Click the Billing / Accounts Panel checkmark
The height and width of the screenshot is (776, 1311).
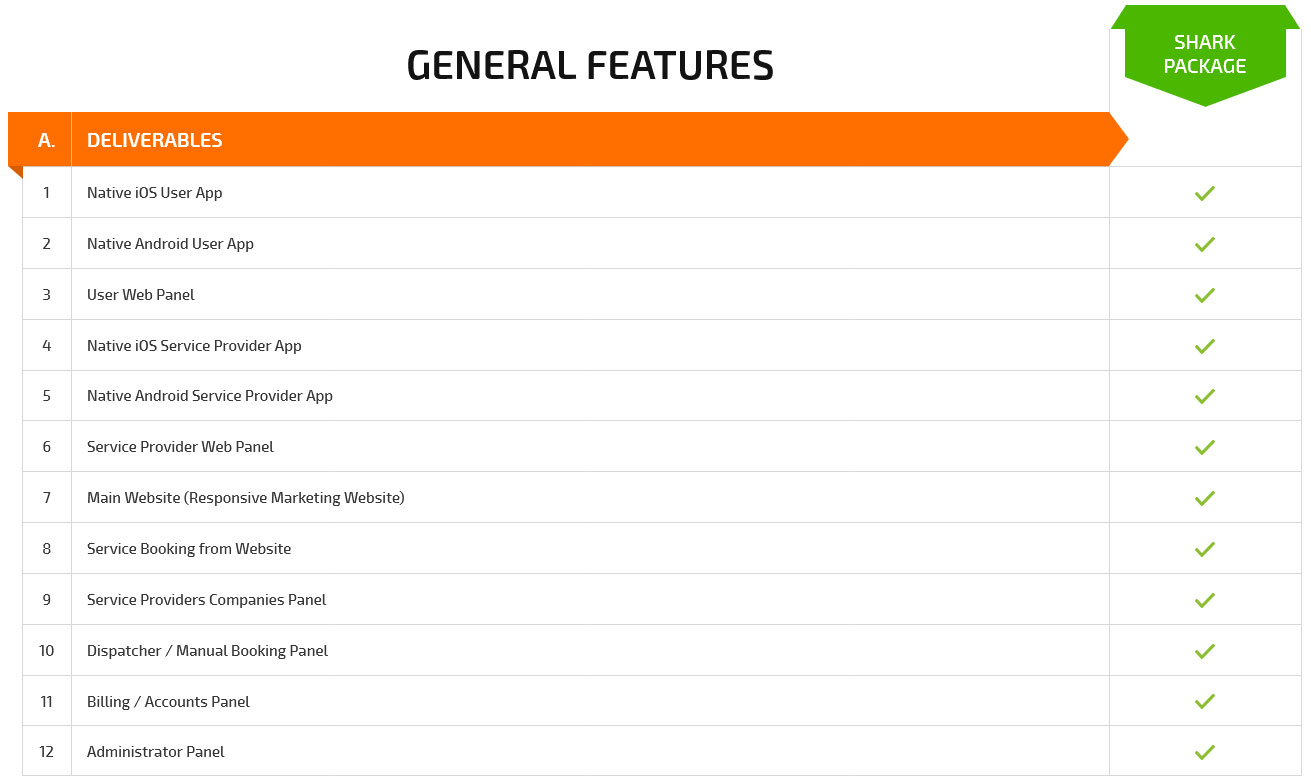click(1205, 702)
